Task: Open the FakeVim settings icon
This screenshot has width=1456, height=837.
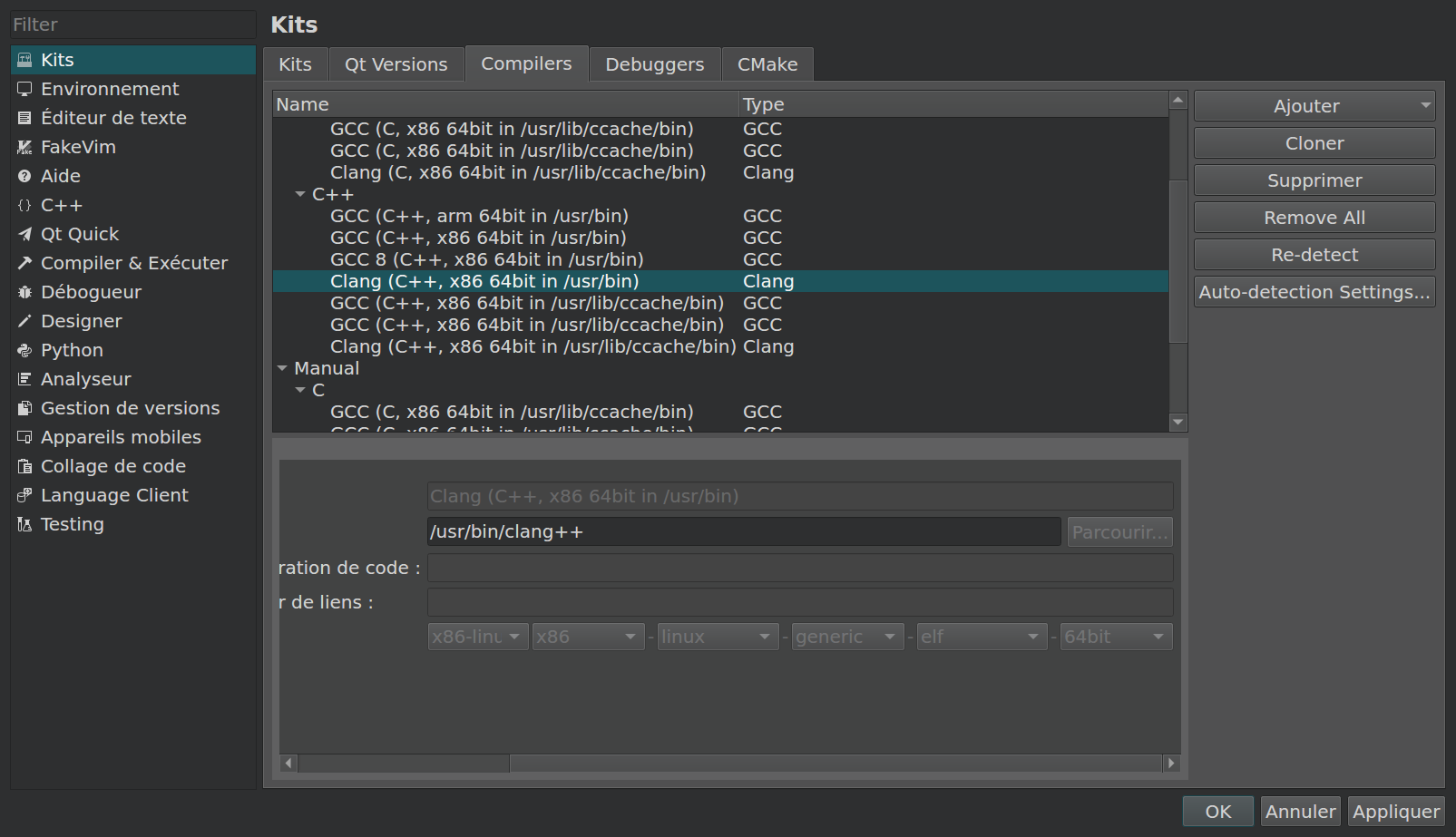Action: point(24,147)
